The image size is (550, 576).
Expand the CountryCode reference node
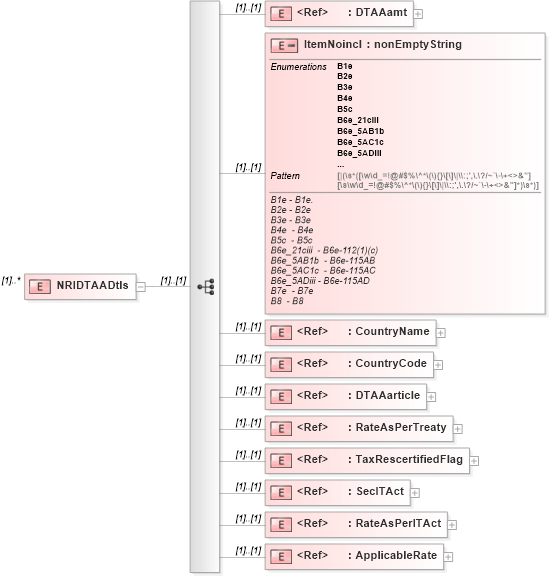tap(438, 365)
